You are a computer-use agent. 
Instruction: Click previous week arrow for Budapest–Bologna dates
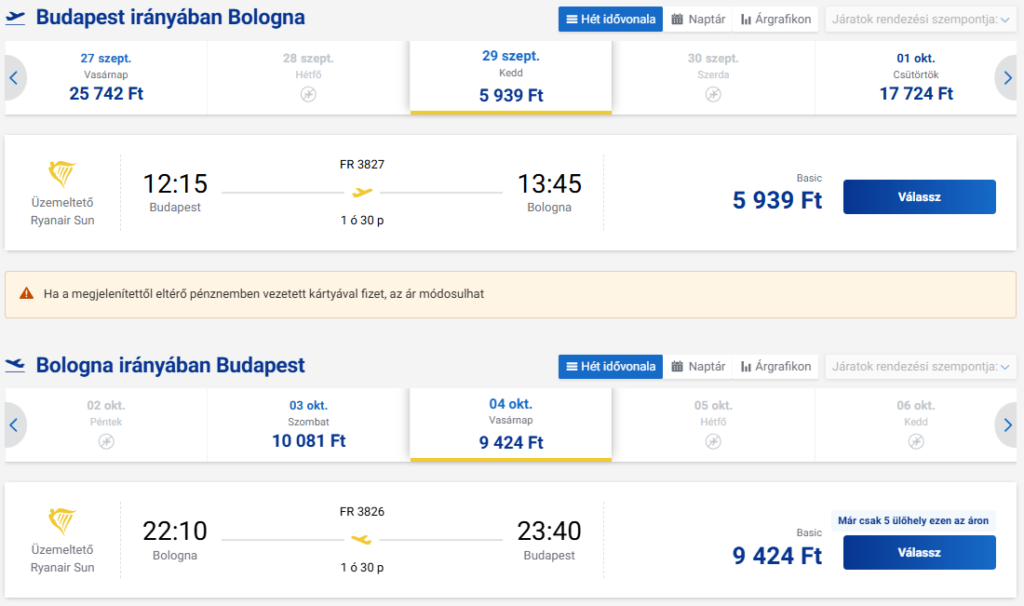click(14, 78)
